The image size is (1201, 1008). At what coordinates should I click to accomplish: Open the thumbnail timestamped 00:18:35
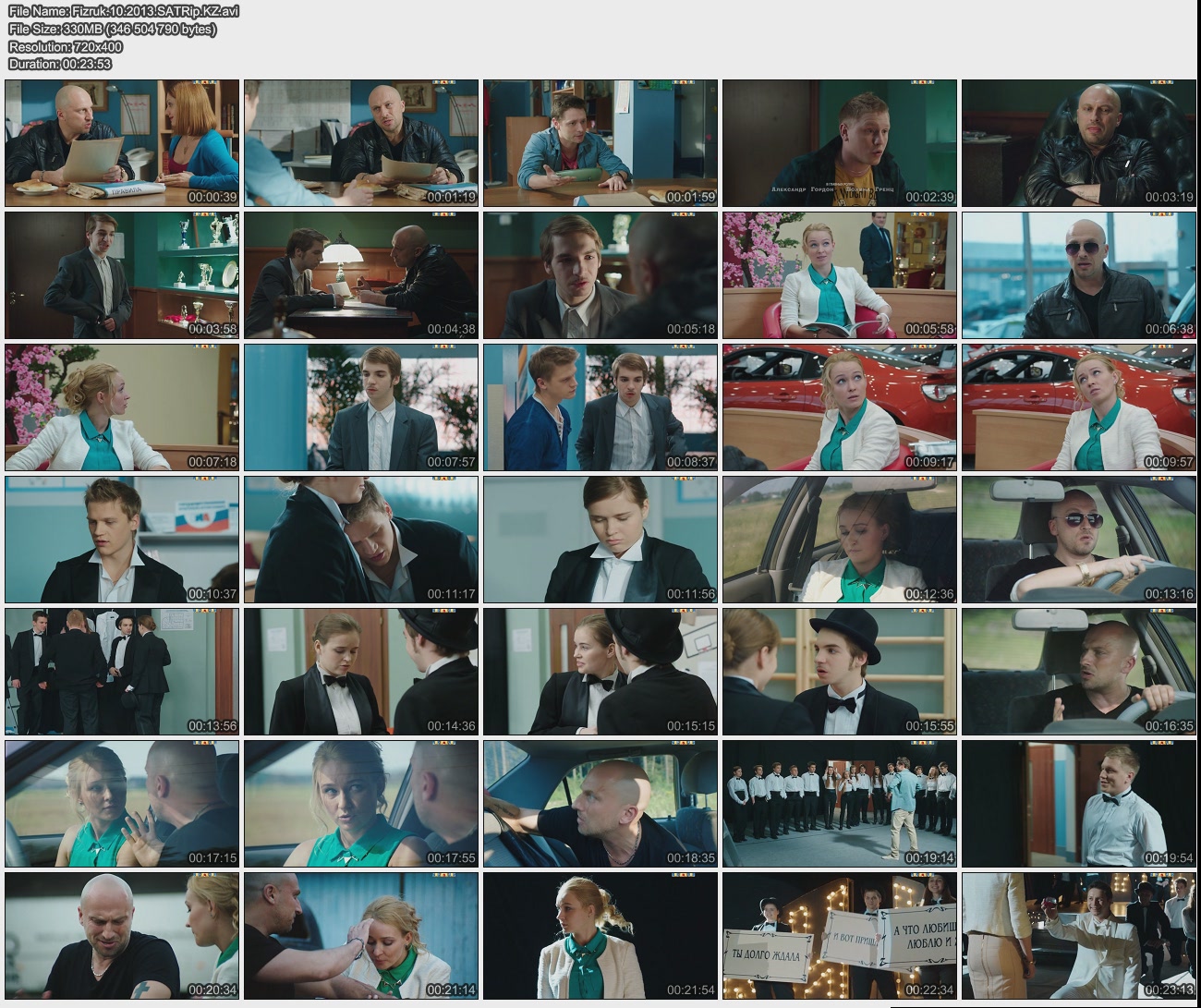pyautogui.click(x=600, y=804)
